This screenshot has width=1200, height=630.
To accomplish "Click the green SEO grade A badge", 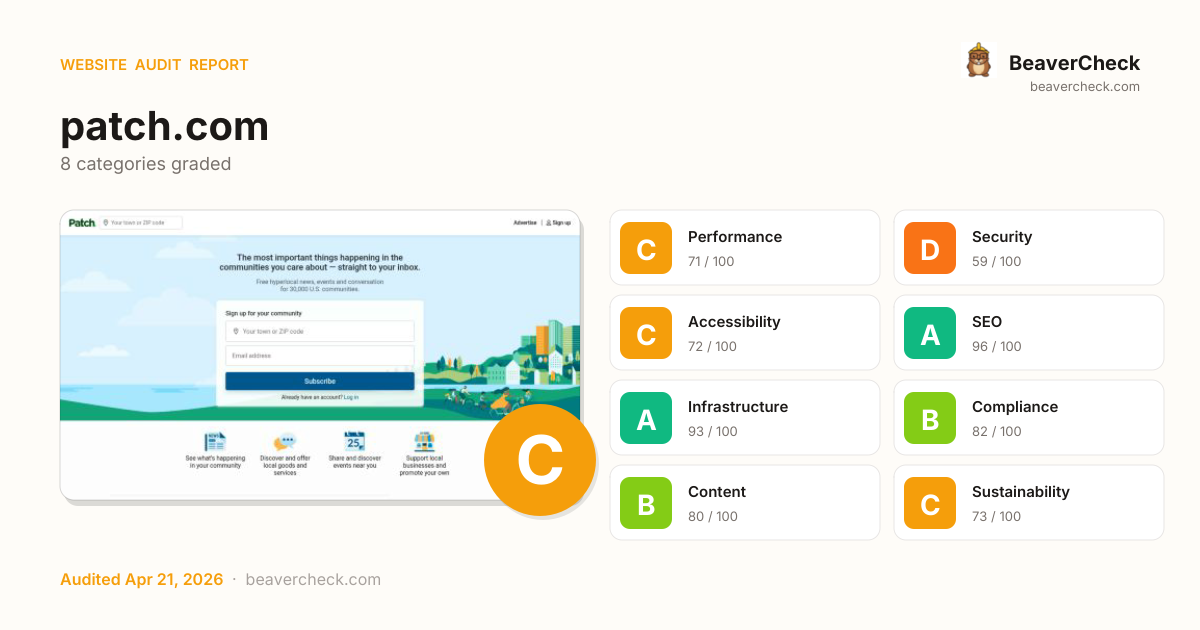I will pos(930,333).
